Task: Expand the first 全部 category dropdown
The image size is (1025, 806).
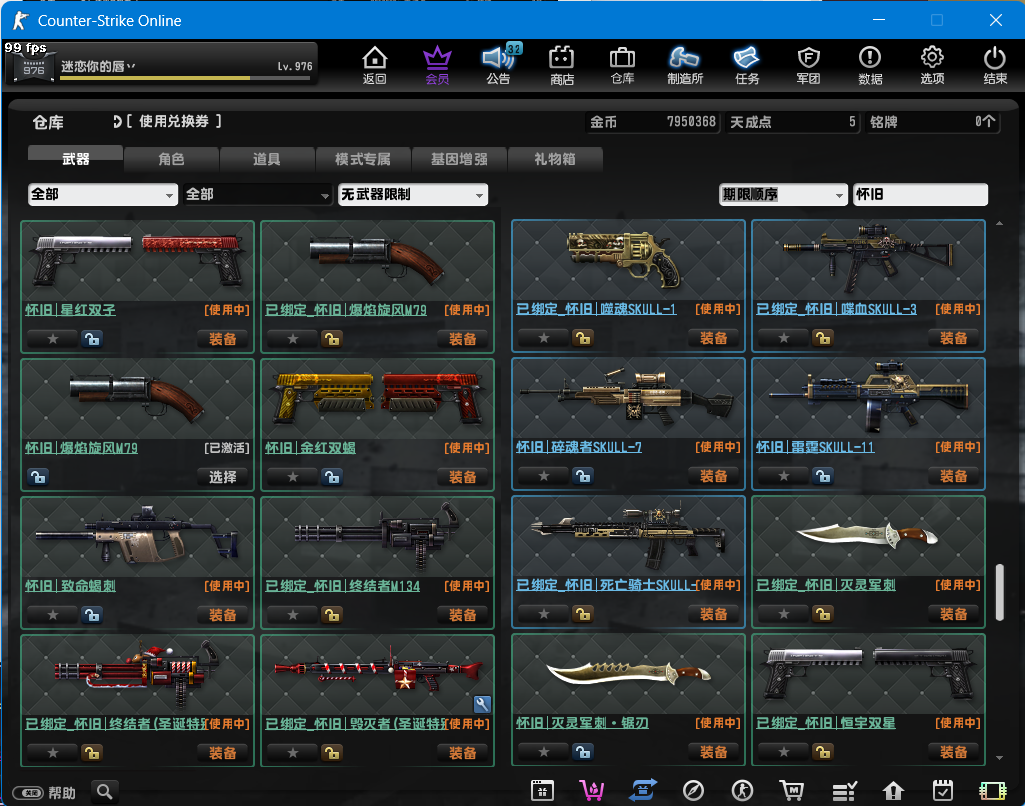Action: point(103,194)
